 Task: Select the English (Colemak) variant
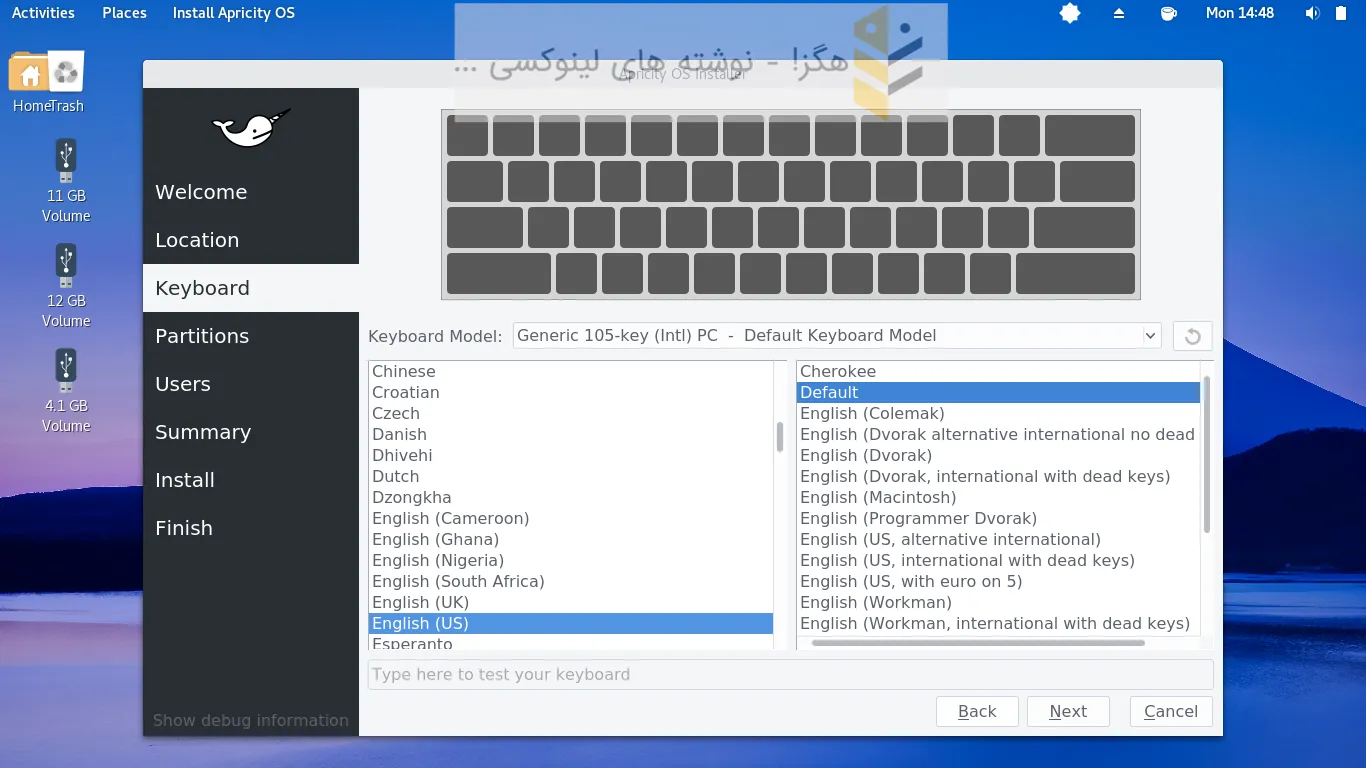click(998, 413)
